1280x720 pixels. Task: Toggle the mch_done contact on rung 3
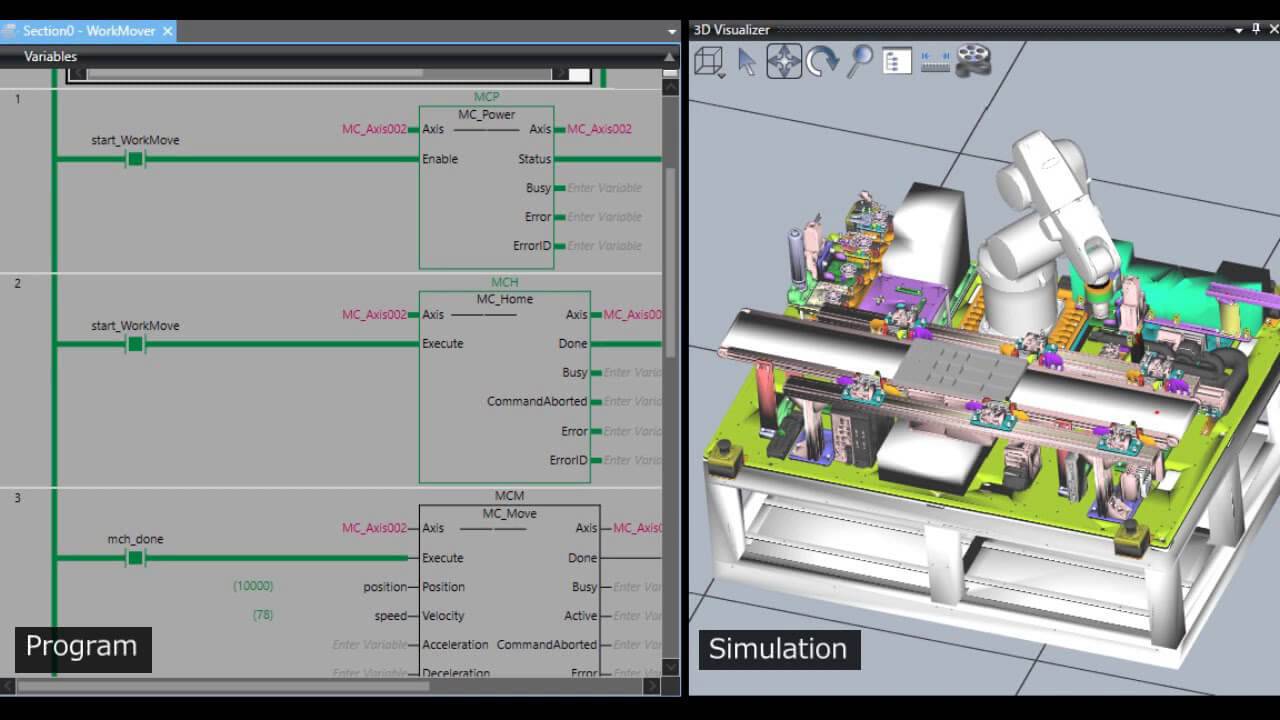[135, 558]
